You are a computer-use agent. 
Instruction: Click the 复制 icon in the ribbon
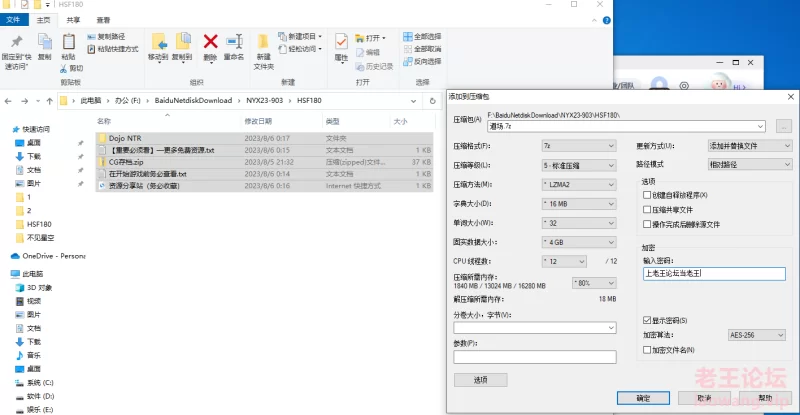45,42
